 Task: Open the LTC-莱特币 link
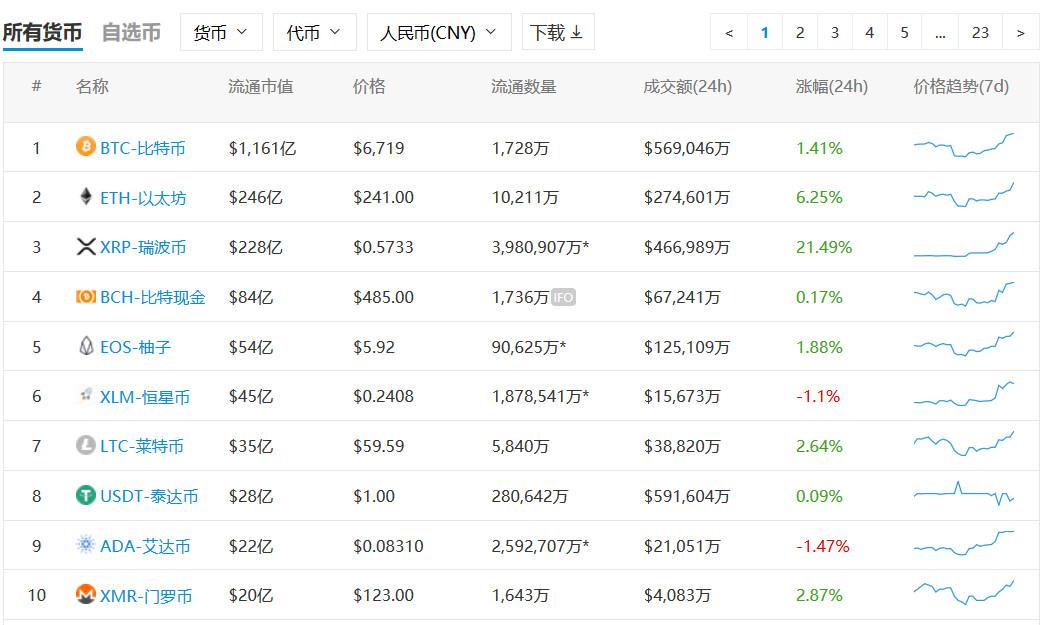[x=142, y=446]
